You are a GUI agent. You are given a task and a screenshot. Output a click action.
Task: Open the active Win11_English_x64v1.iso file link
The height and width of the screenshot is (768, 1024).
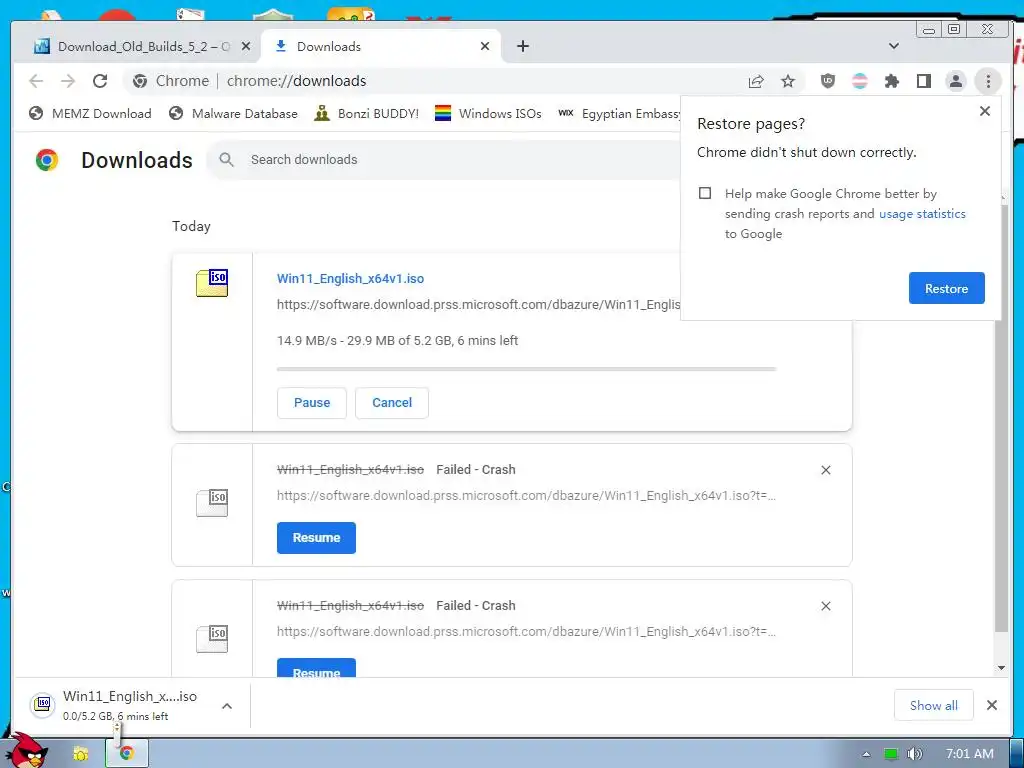(350, 279)
